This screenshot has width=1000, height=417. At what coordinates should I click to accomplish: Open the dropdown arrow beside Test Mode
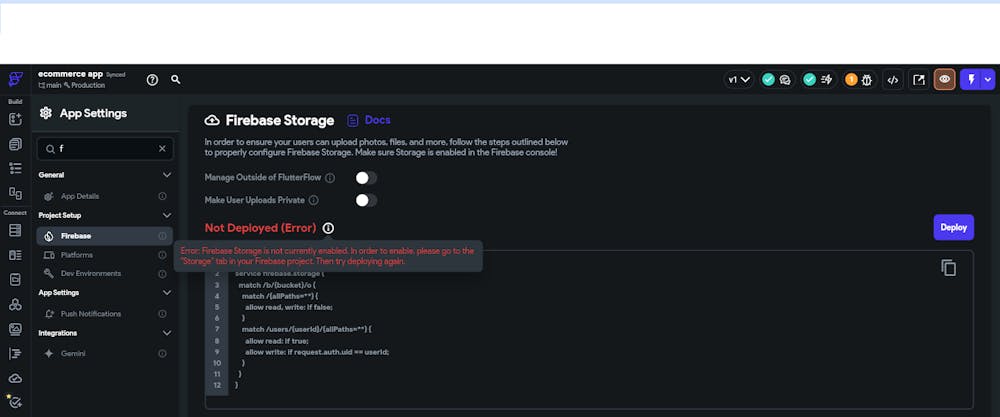tap(989, 80)
